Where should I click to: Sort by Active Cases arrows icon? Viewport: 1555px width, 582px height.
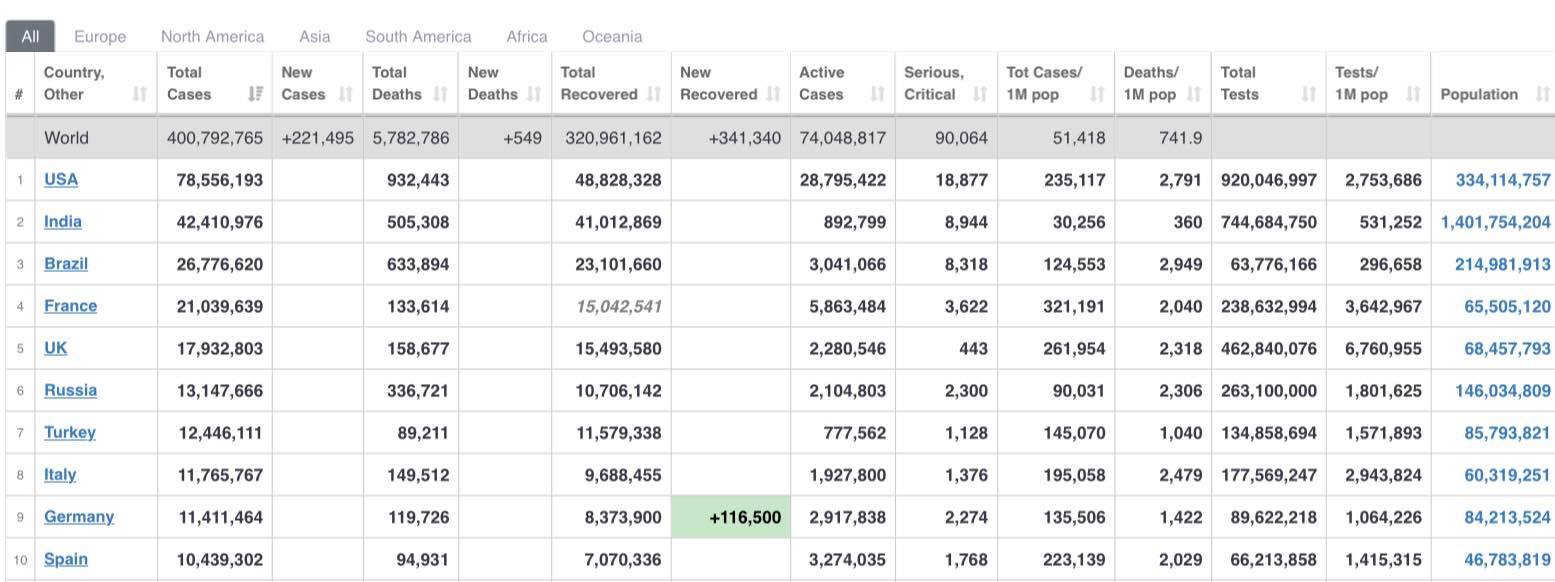[x=878, y=95]
